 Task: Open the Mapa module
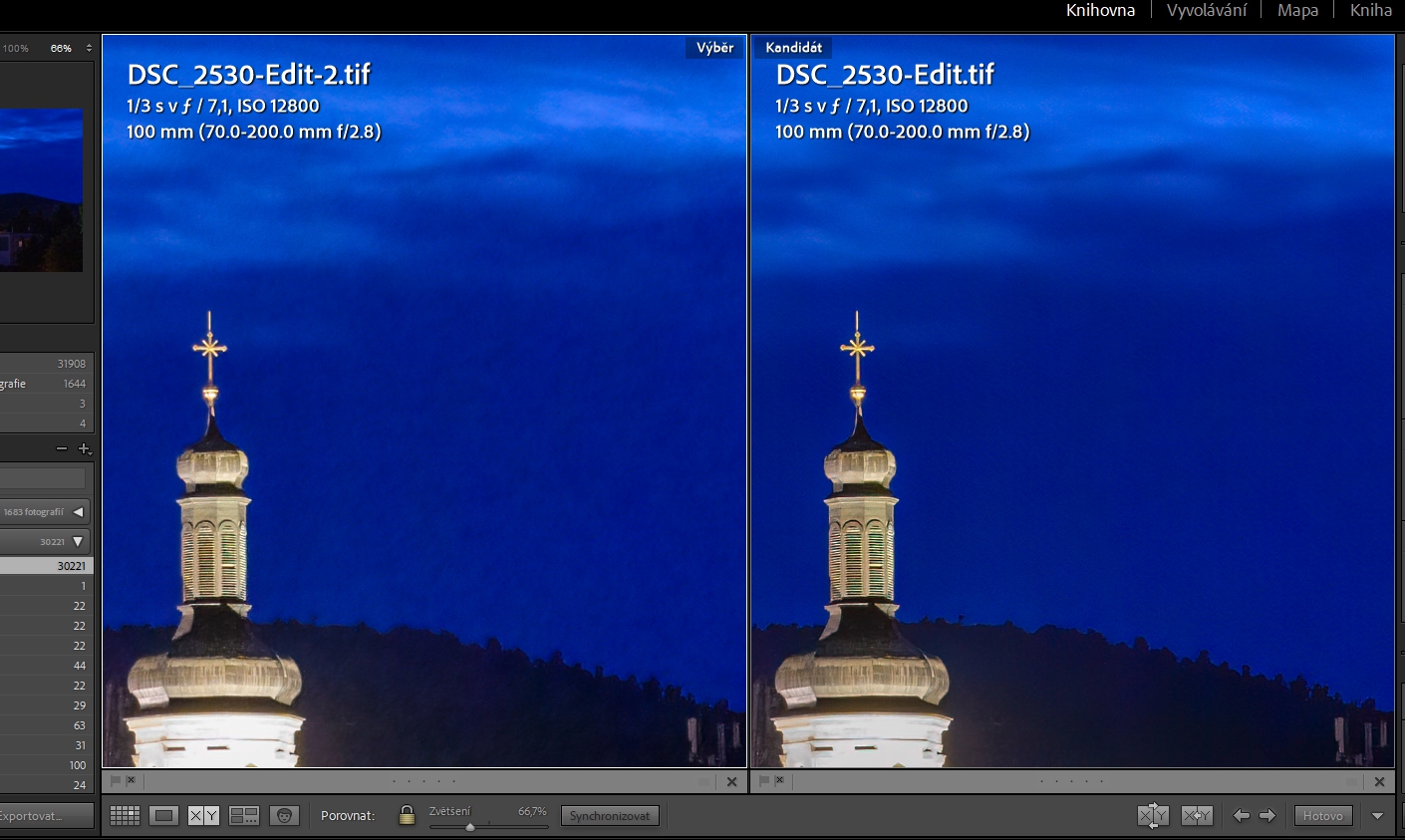click(1297, 10)
